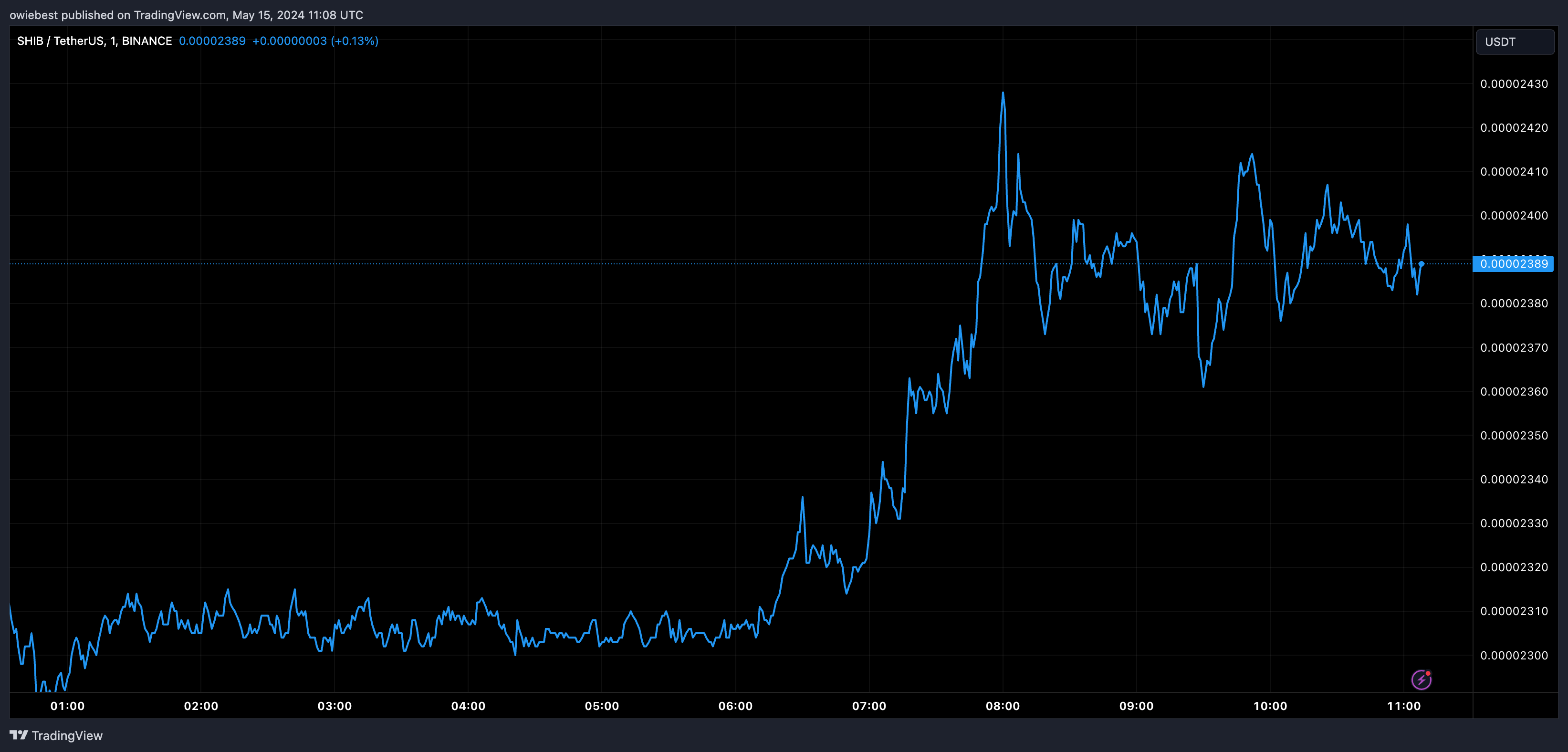Click the 0.00002430 price scale label

click(1514, 84)
